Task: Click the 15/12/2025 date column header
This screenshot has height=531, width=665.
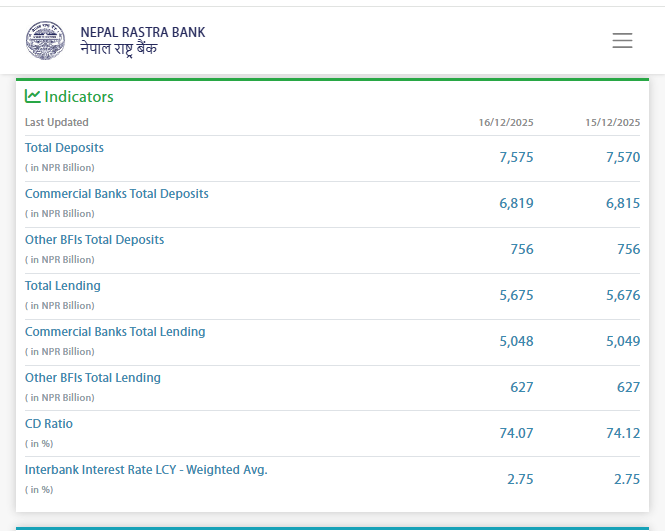Action: click(x=612, y=123)
